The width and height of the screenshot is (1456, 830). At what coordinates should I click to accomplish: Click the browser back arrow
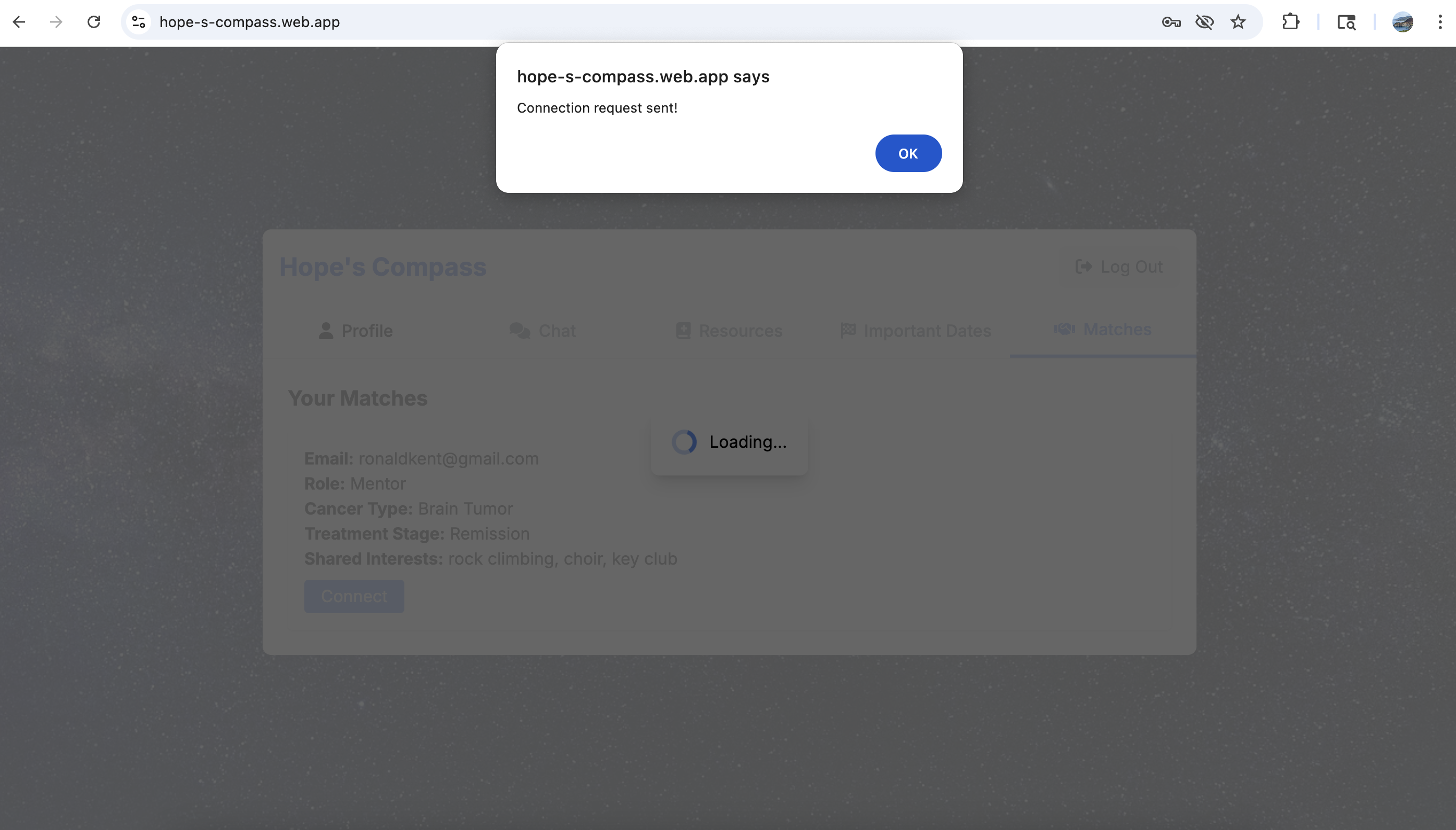[x=19, y=22]
